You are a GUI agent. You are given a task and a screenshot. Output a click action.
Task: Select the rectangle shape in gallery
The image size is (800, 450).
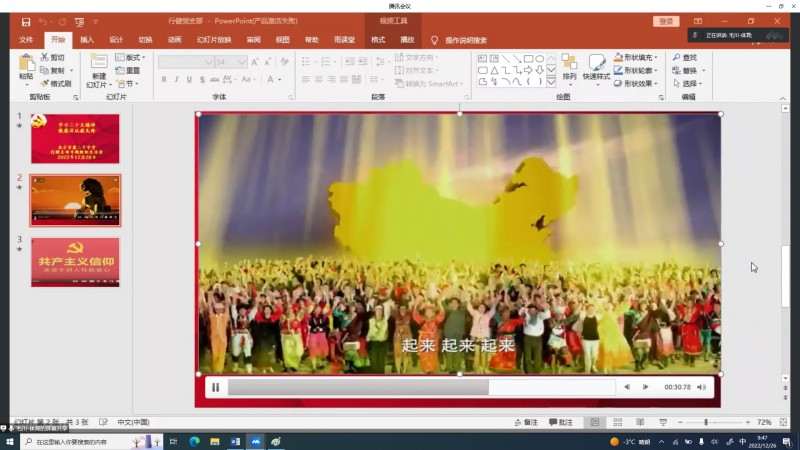(x=529, y=59)
